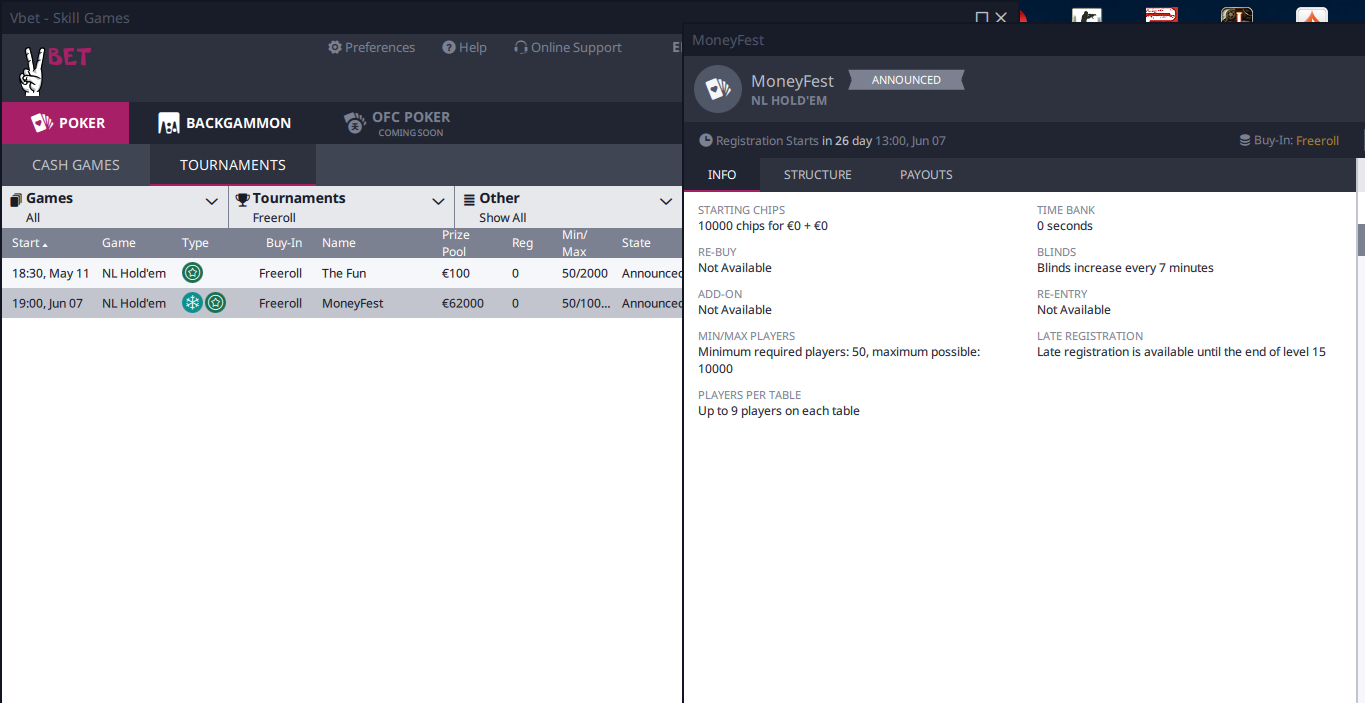Sort list by Name column header
Viewport: 1365px width, 703px height.
coord(339,243)
